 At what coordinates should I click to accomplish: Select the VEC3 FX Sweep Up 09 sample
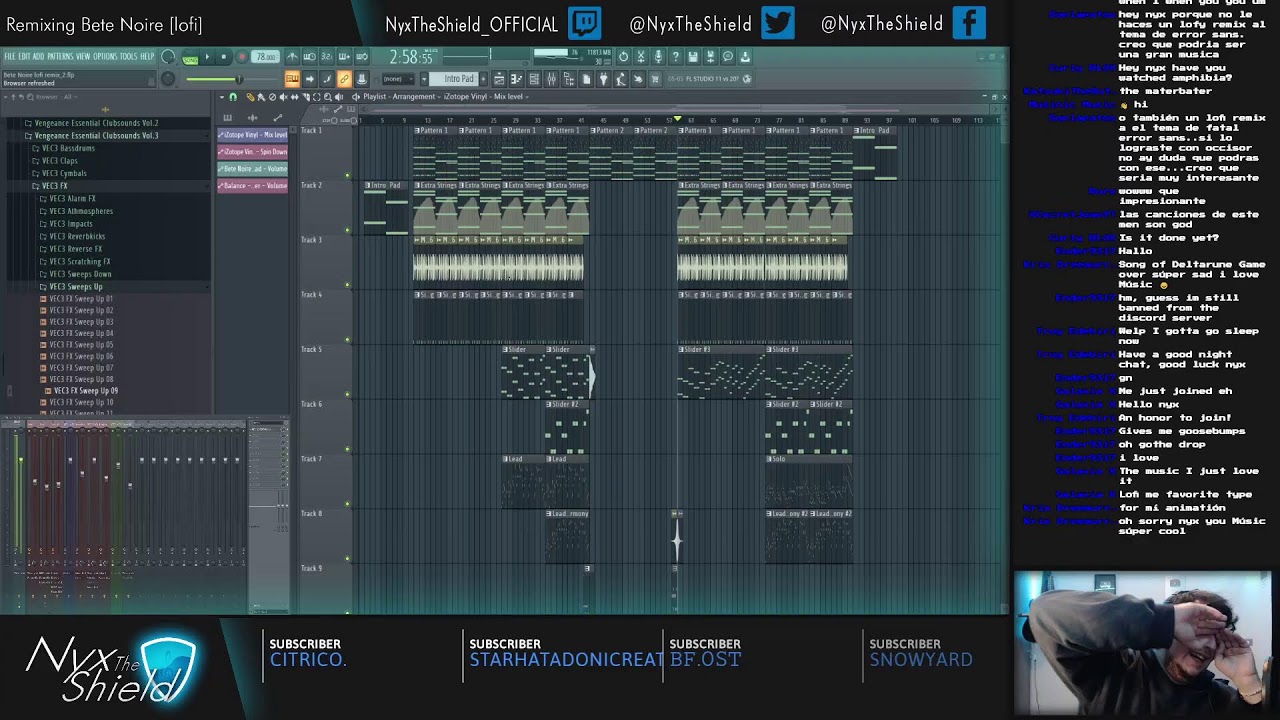(85, 391)
